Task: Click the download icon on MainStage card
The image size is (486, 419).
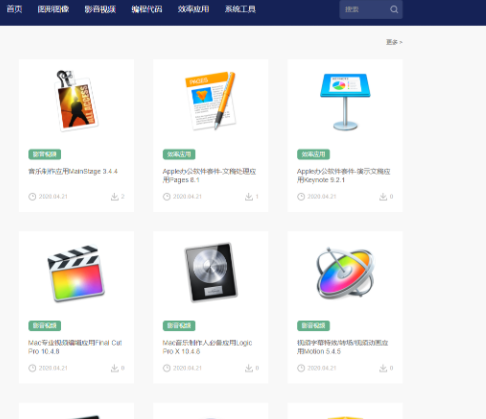Action: (115, 197)
